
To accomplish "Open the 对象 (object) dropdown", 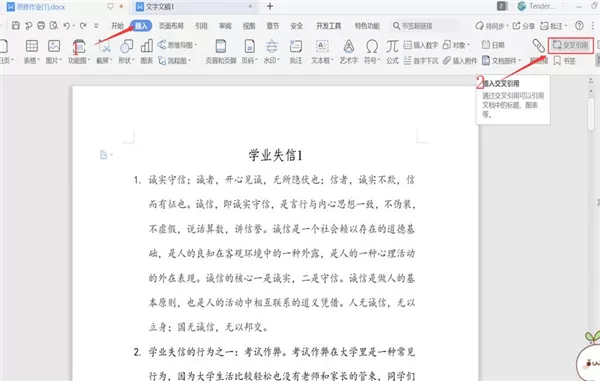I will (x=456, y=45).
